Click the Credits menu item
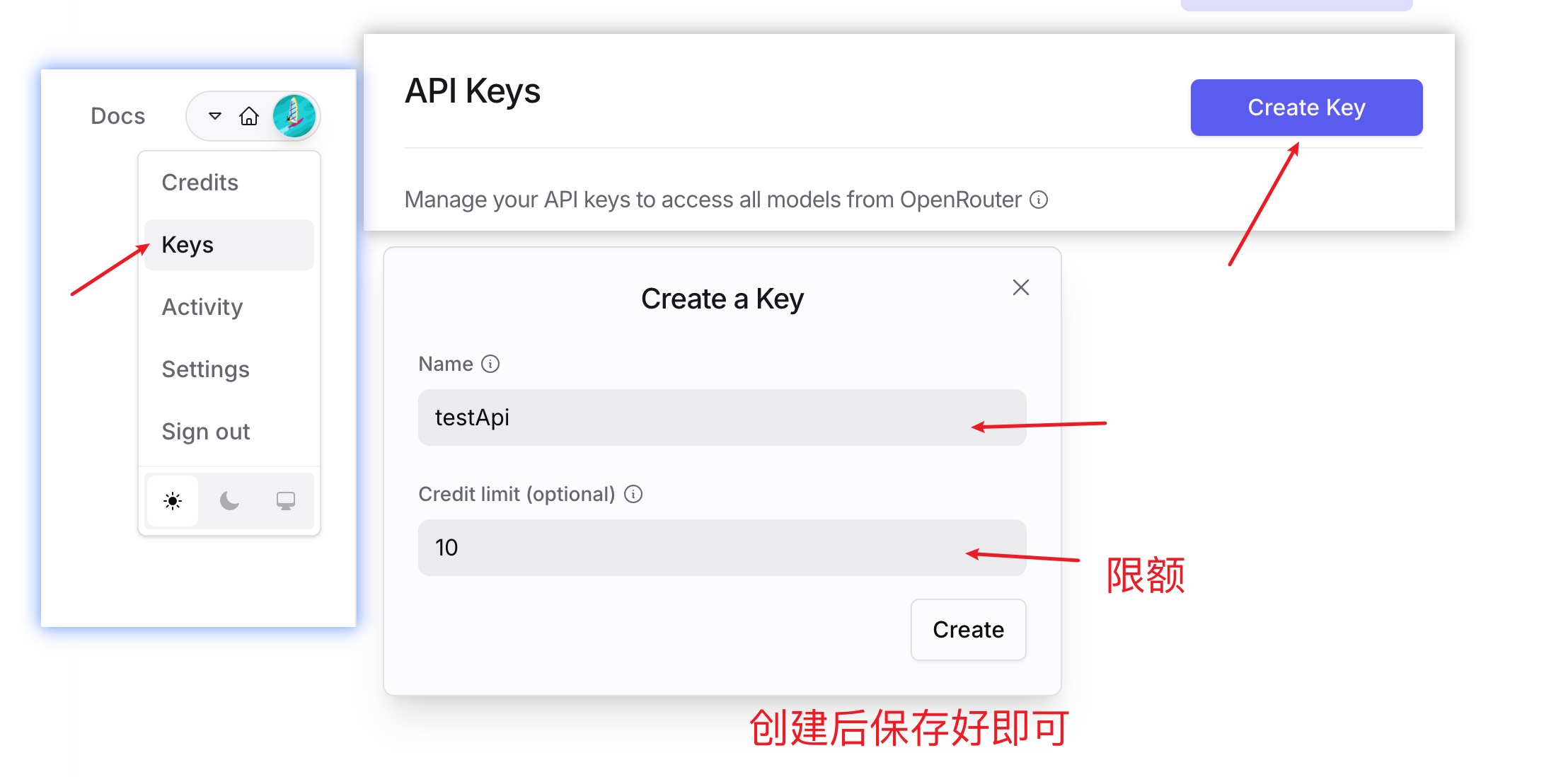Image resolution: width=1568 pixels, height=777 pixels. pyautogui.click(x=200, y=182)
